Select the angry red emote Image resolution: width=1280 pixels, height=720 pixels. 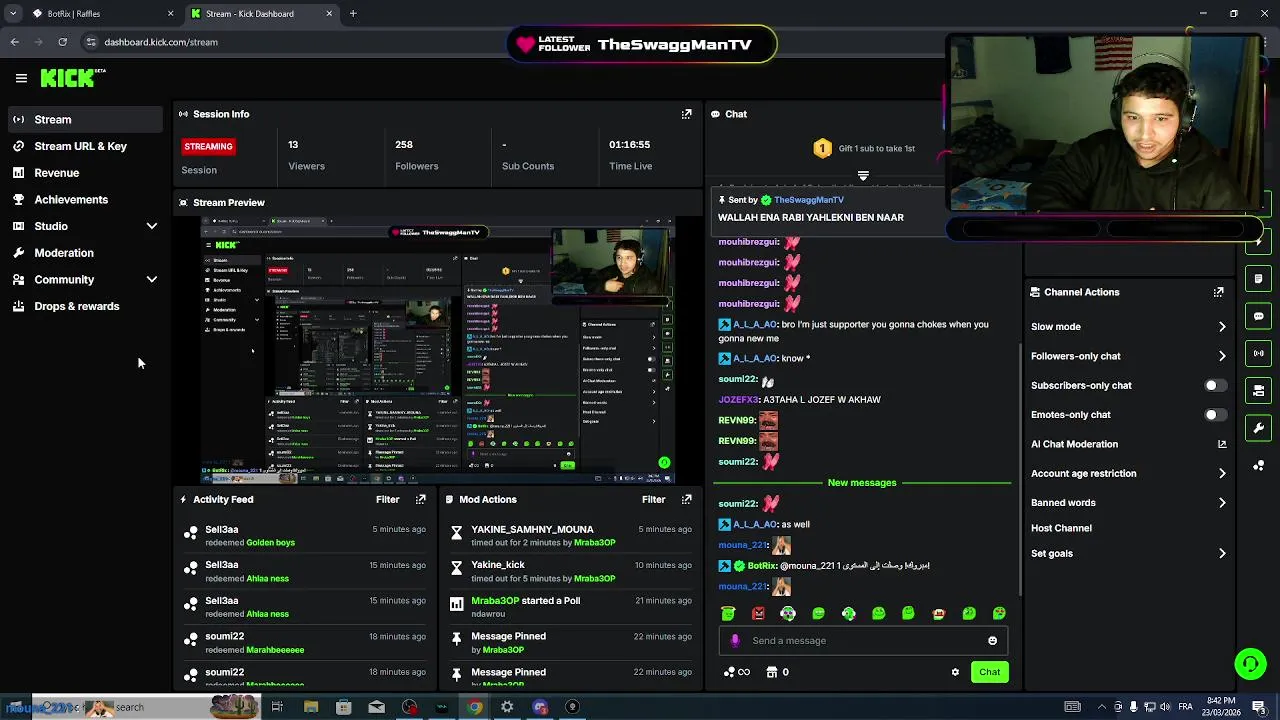(x=758, y=613)
